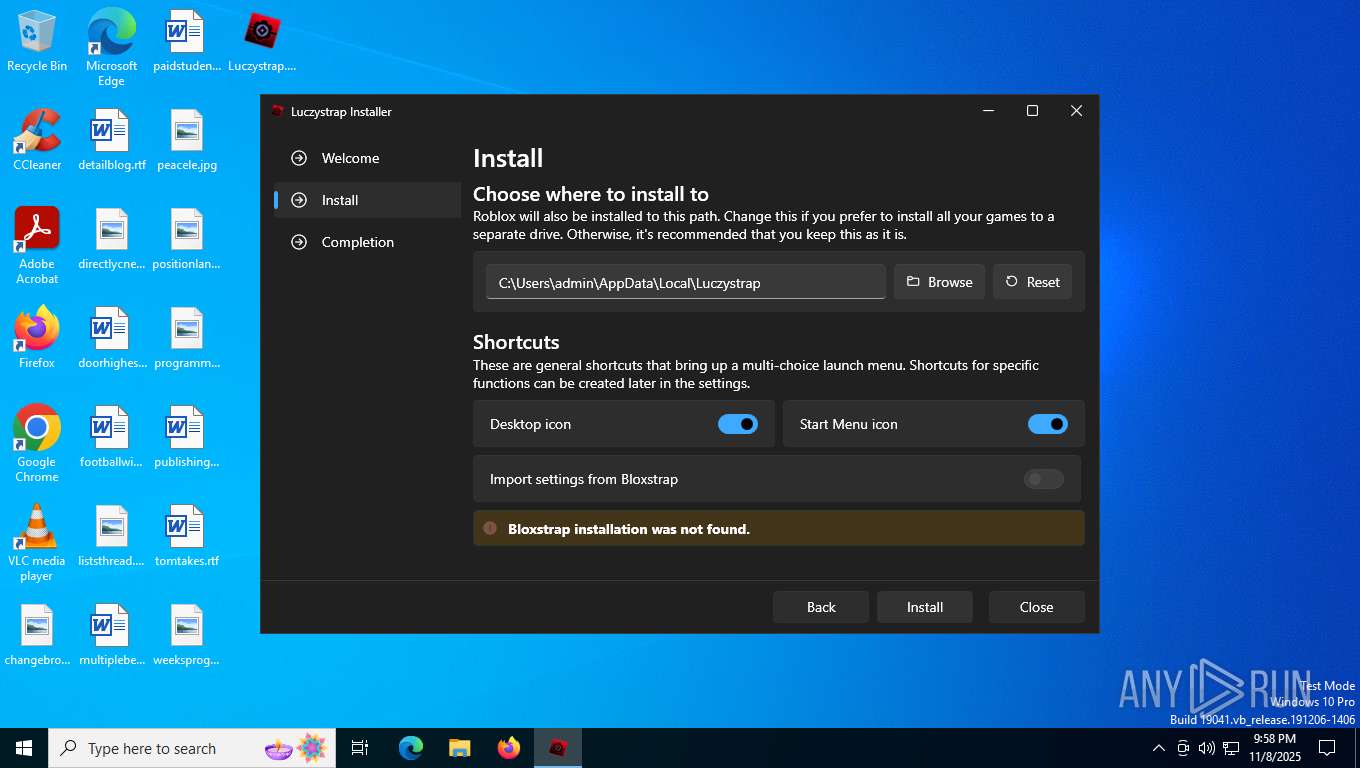Minimize the Luczystrap Installer window

(988, 111)
